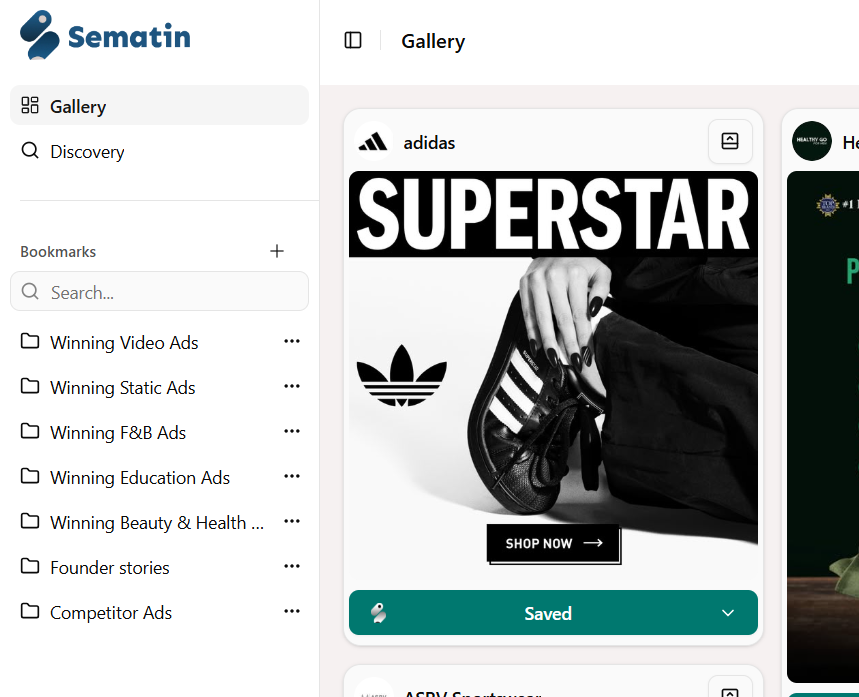Open options for Winning Video Ads
Viewport: 859px width, 697px height.
coord(291,342)
